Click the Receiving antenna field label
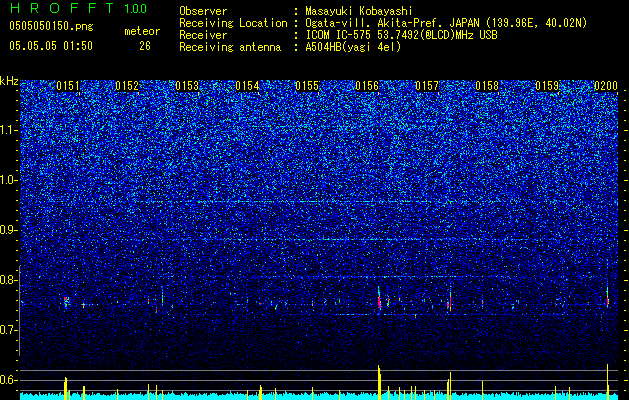This screenshot has width=629, height=400. [x=230, y=47]
